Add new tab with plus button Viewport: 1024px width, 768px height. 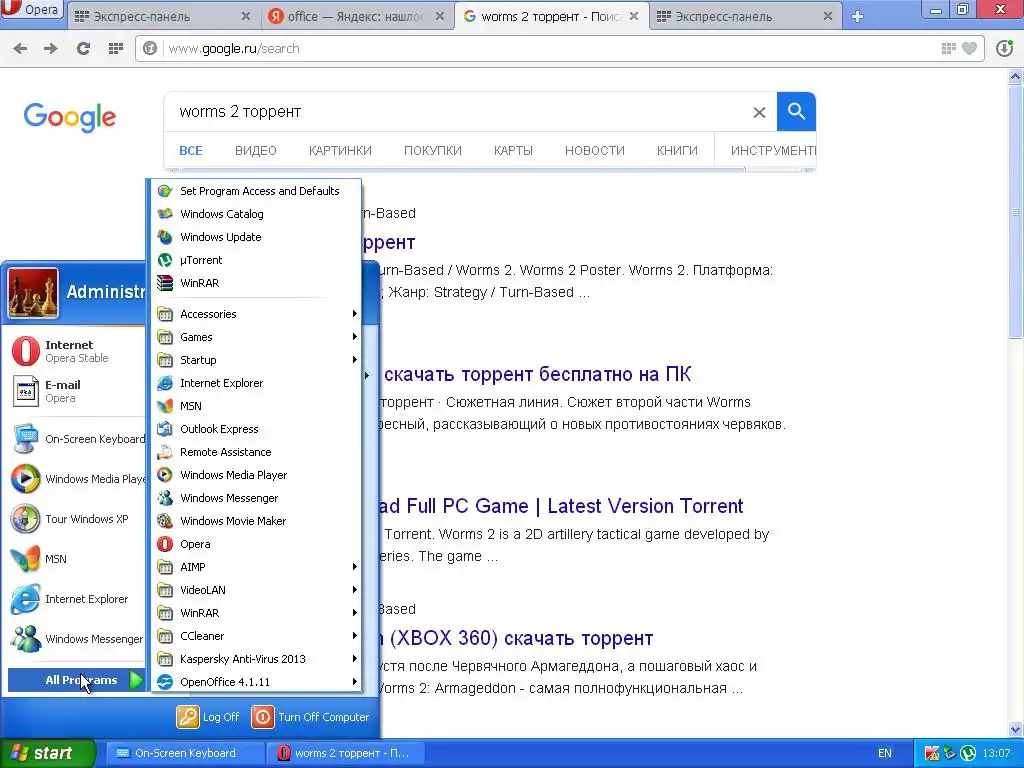pyautogui.click(x=857, y=16)
